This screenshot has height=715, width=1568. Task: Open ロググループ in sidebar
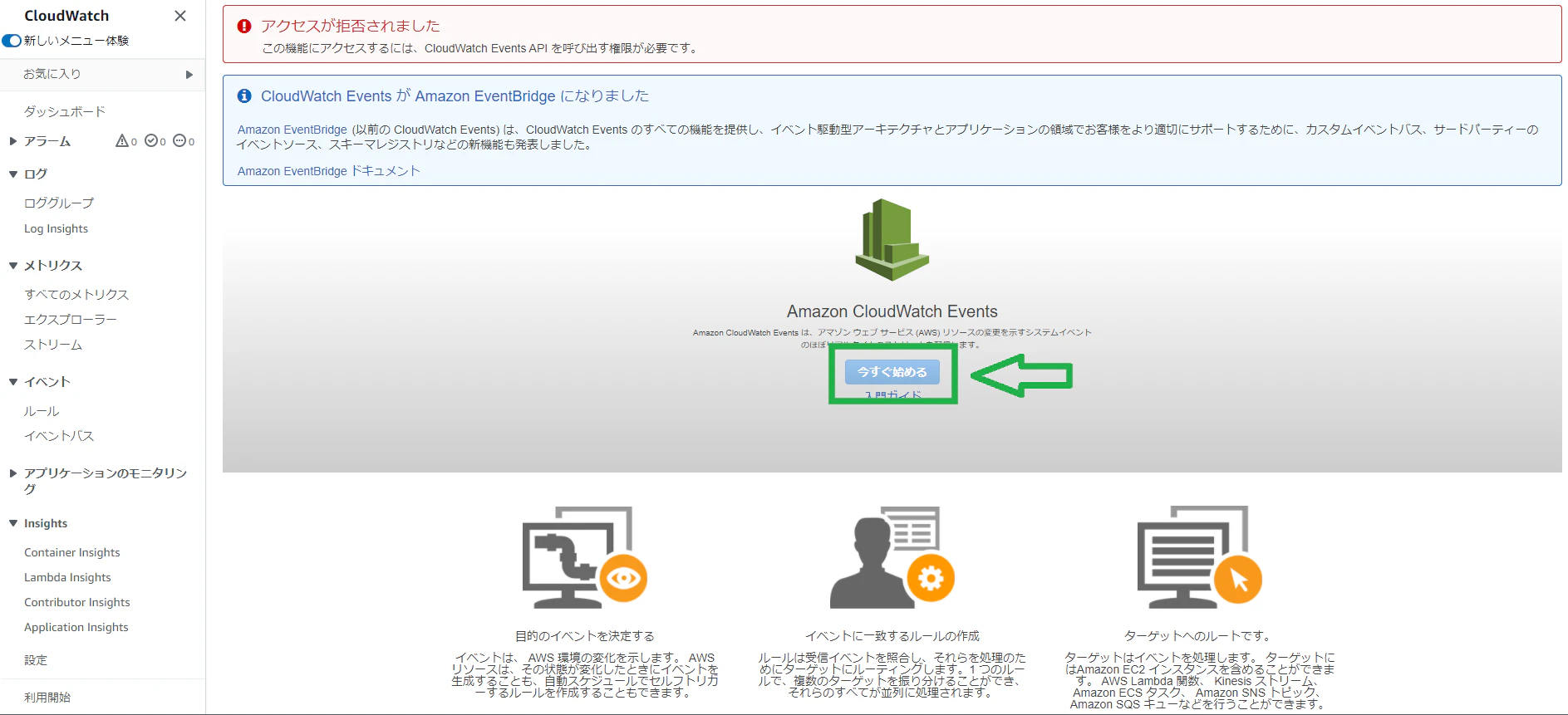[59, 203]
